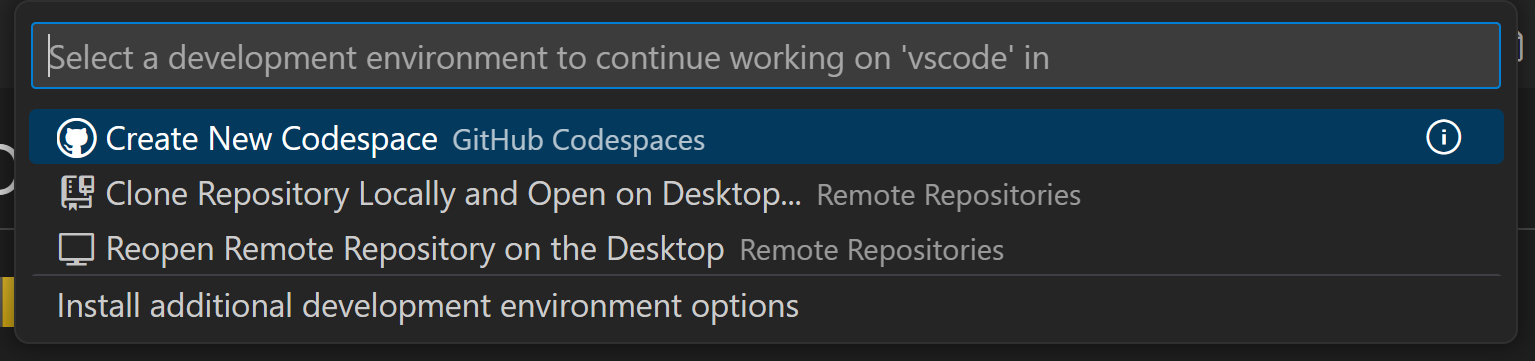The height and width of the screenshot is (361, 1535).
Task: Focus the development environment search field
Action: pos(766,56)
